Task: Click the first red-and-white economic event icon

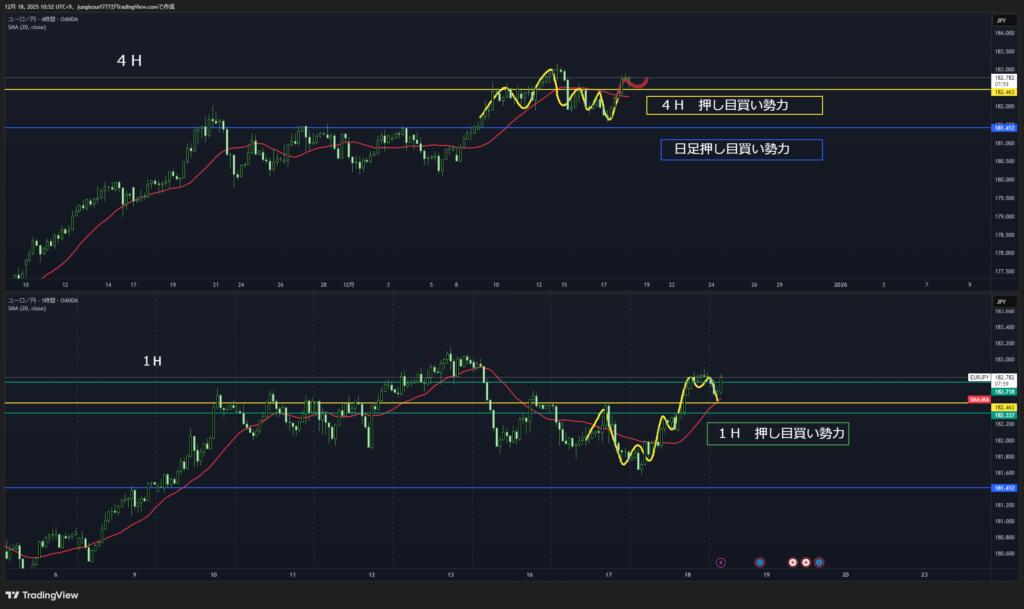Action: pos(793,562)
